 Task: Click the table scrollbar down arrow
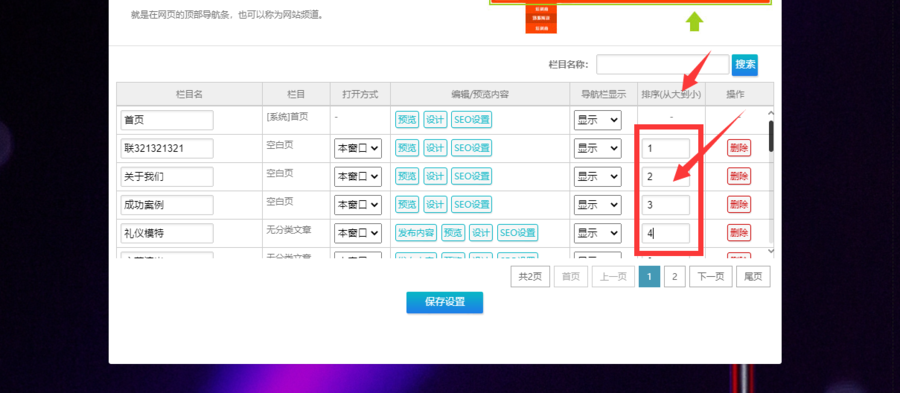point(771,251)
